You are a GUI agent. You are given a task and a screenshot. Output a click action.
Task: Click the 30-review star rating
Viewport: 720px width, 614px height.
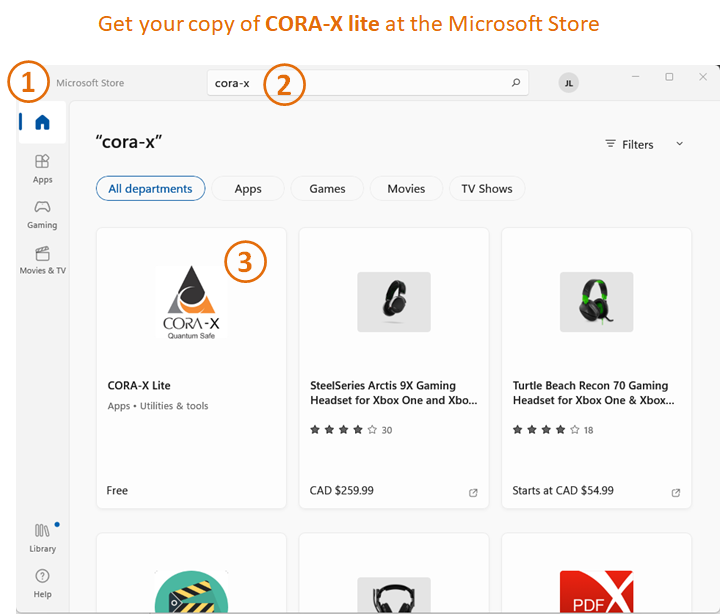[x=351, y=430]
